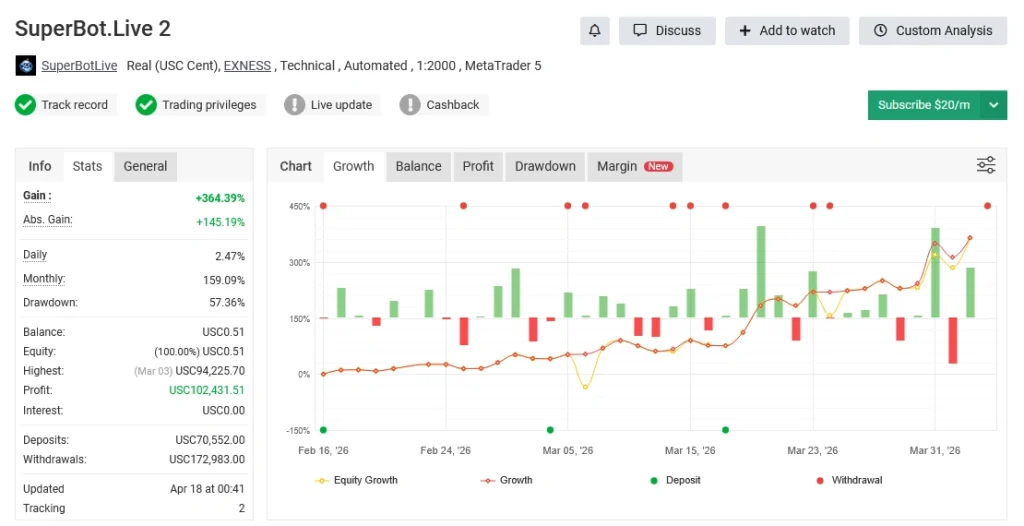Open Custom Analysis
The image size is (1024, 526).
tap(933, 31)
